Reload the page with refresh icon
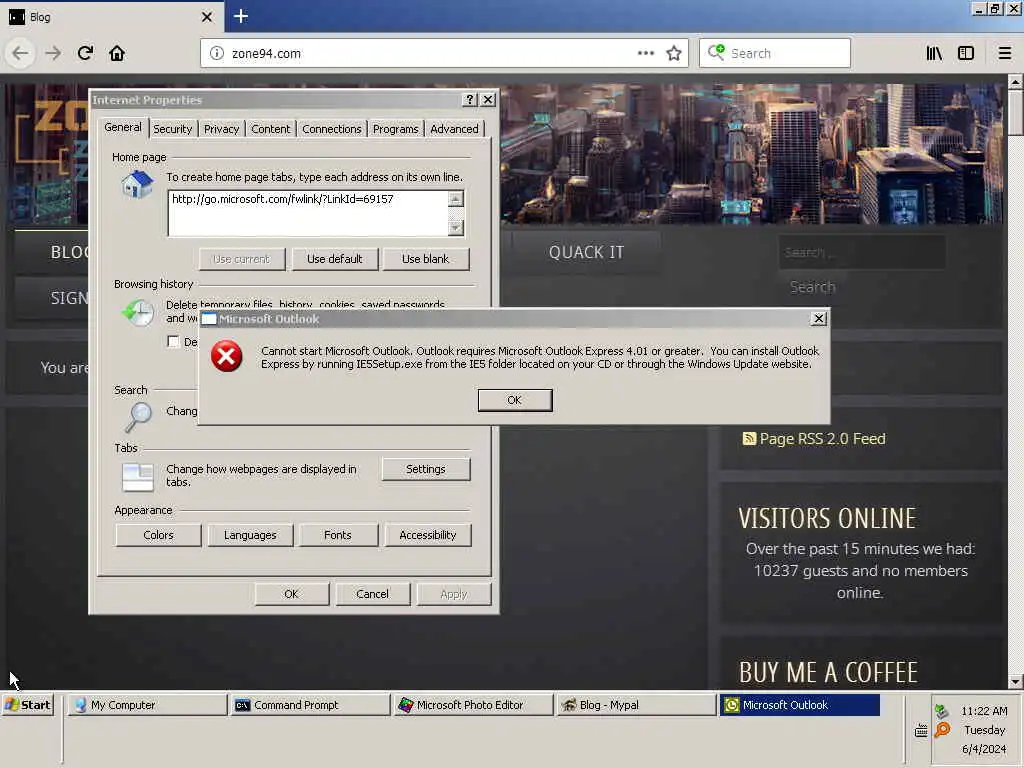The width and height of the screenshot is (1024, 768). (x=85, y=53)
